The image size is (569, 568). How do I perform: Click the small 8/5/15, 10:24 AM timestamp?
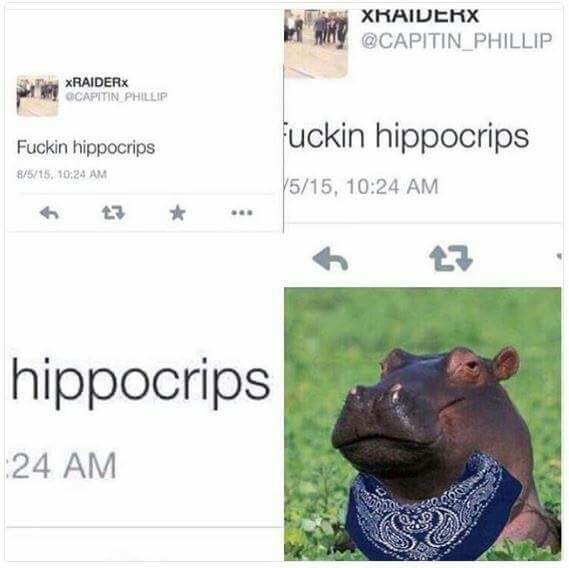click(62, 174)
